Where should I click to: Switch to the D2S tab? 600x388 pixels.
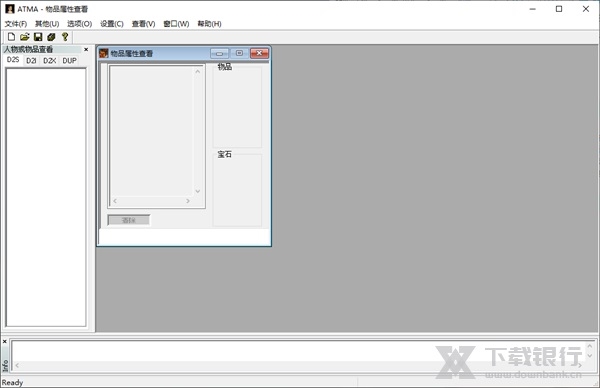(x=13, y=60)
